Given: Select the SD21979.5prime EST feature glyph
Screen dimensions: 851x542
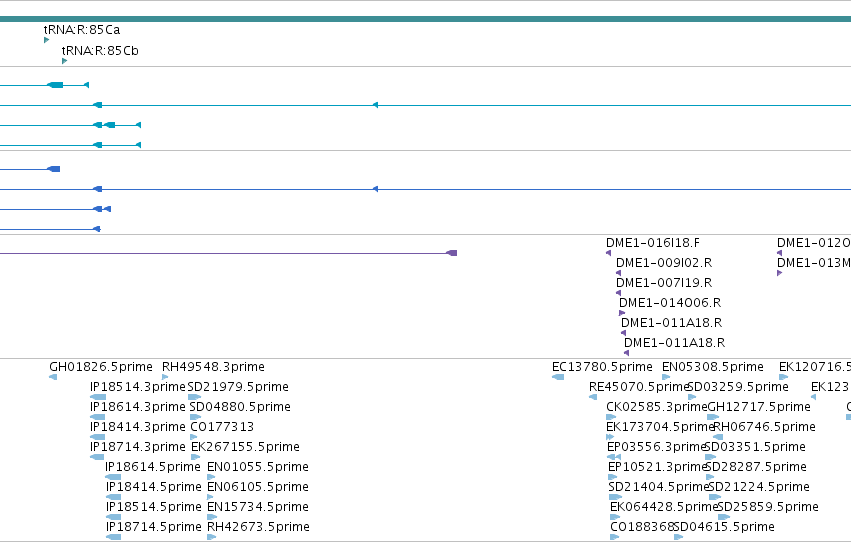Looking at the screenshot, I should pyautogui.click(x=194, y=397).
